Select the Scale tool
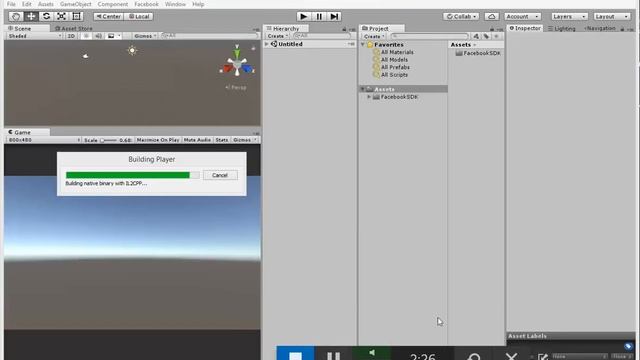This screenshot has height=360, width=640. pos(61,16)
